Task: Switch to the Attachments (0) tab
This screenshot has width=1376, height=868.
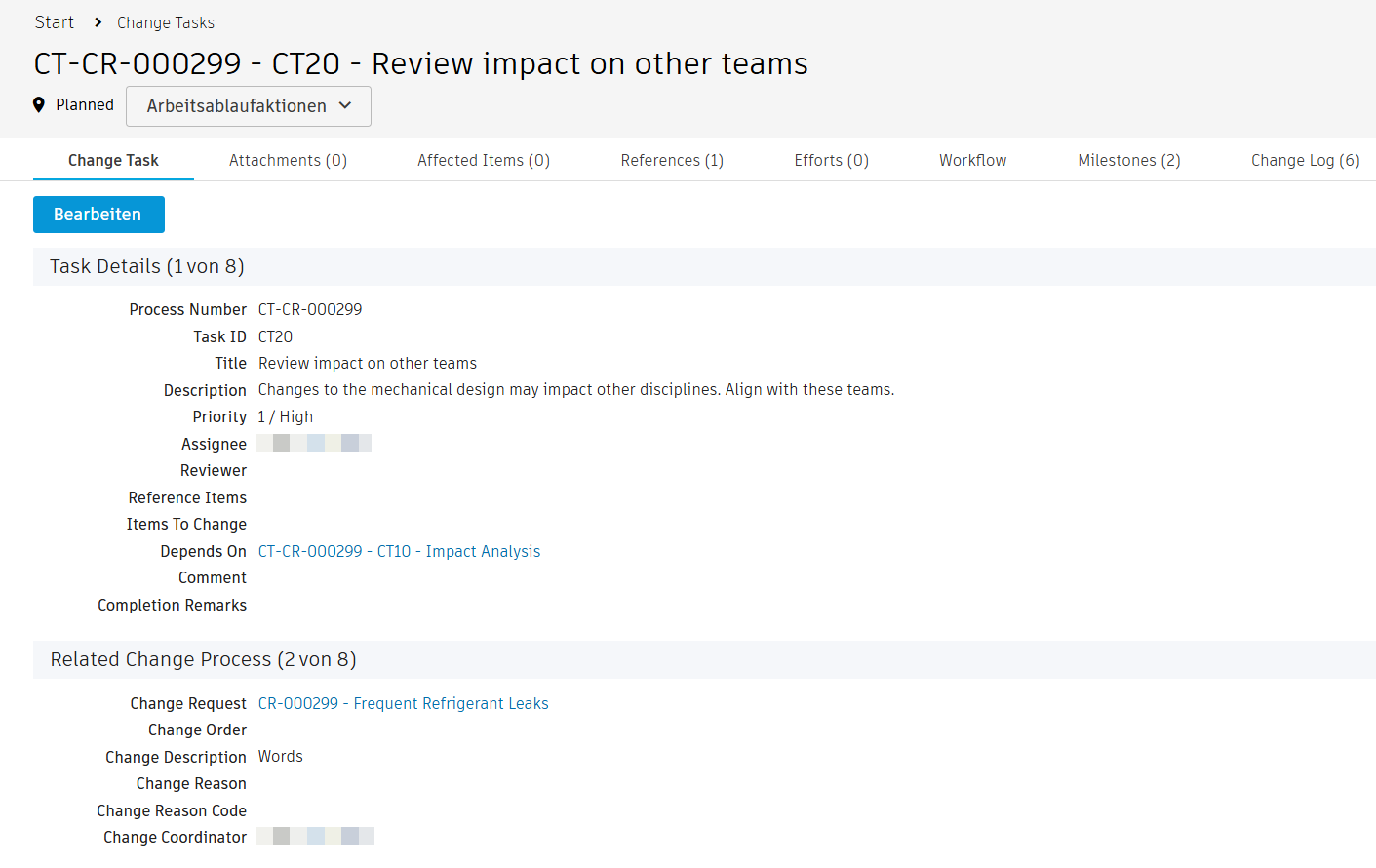Action: [x=288, y=161]
